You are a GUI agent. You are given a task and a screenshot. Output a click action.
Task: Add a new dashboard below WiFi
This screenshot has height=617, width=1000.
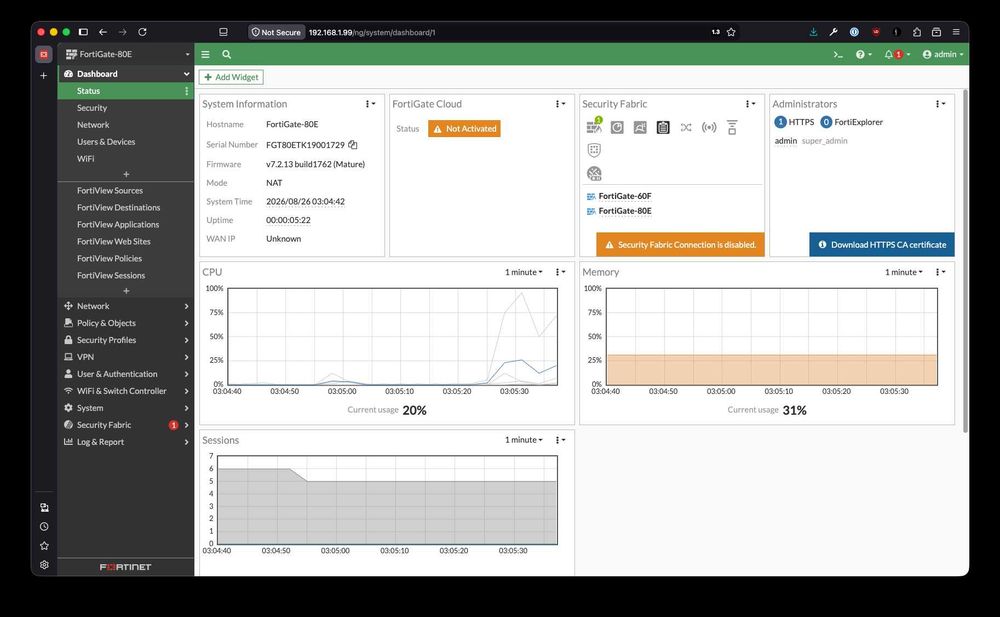[126, 174]
